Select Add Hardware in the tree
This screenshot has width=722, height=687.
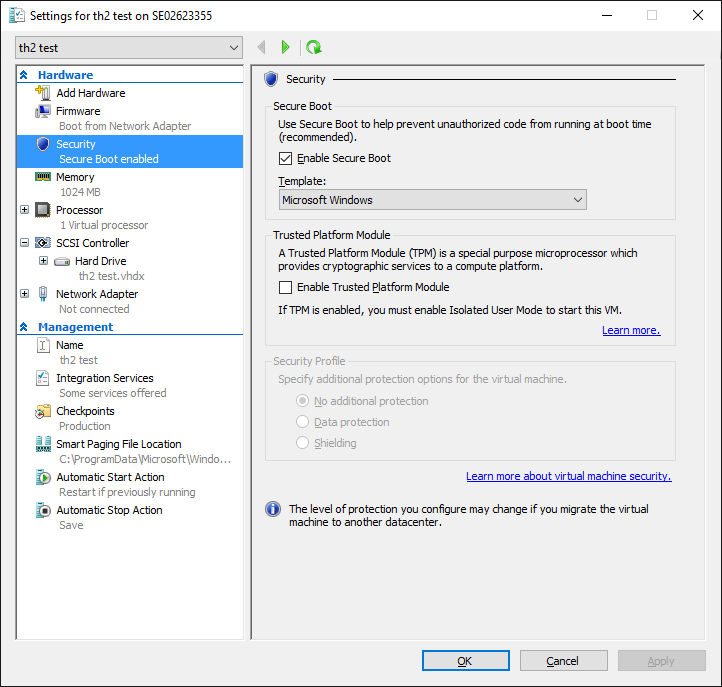point(91,93)
